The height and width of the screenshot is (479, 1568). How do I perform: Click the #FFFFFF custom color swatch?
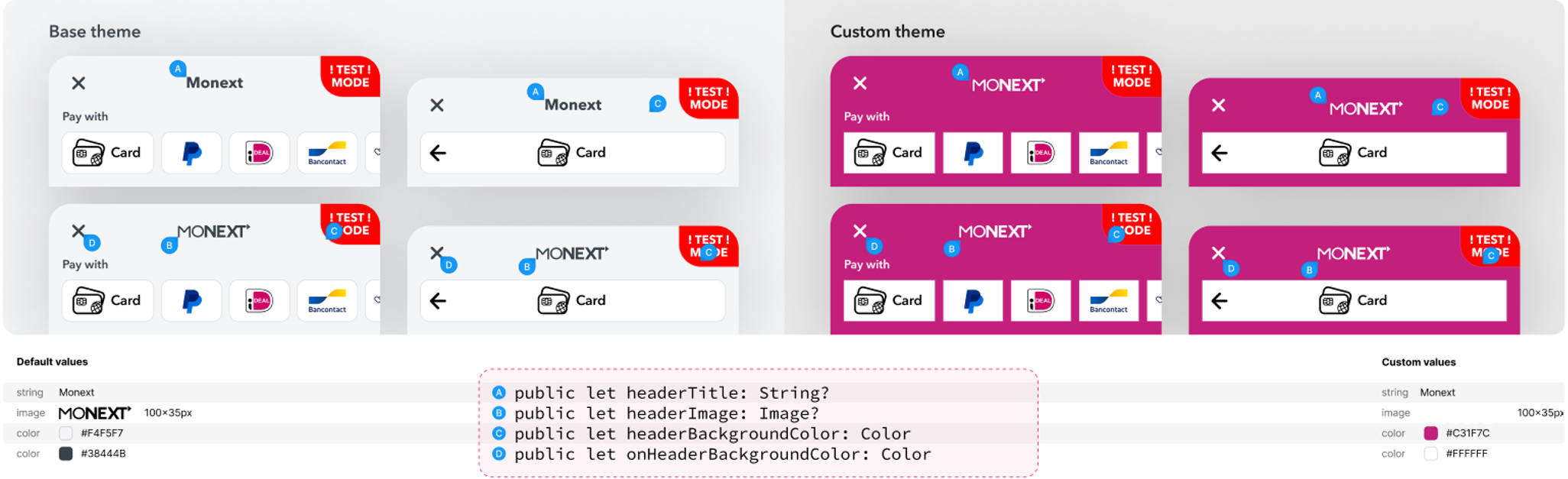(1431, 454)
